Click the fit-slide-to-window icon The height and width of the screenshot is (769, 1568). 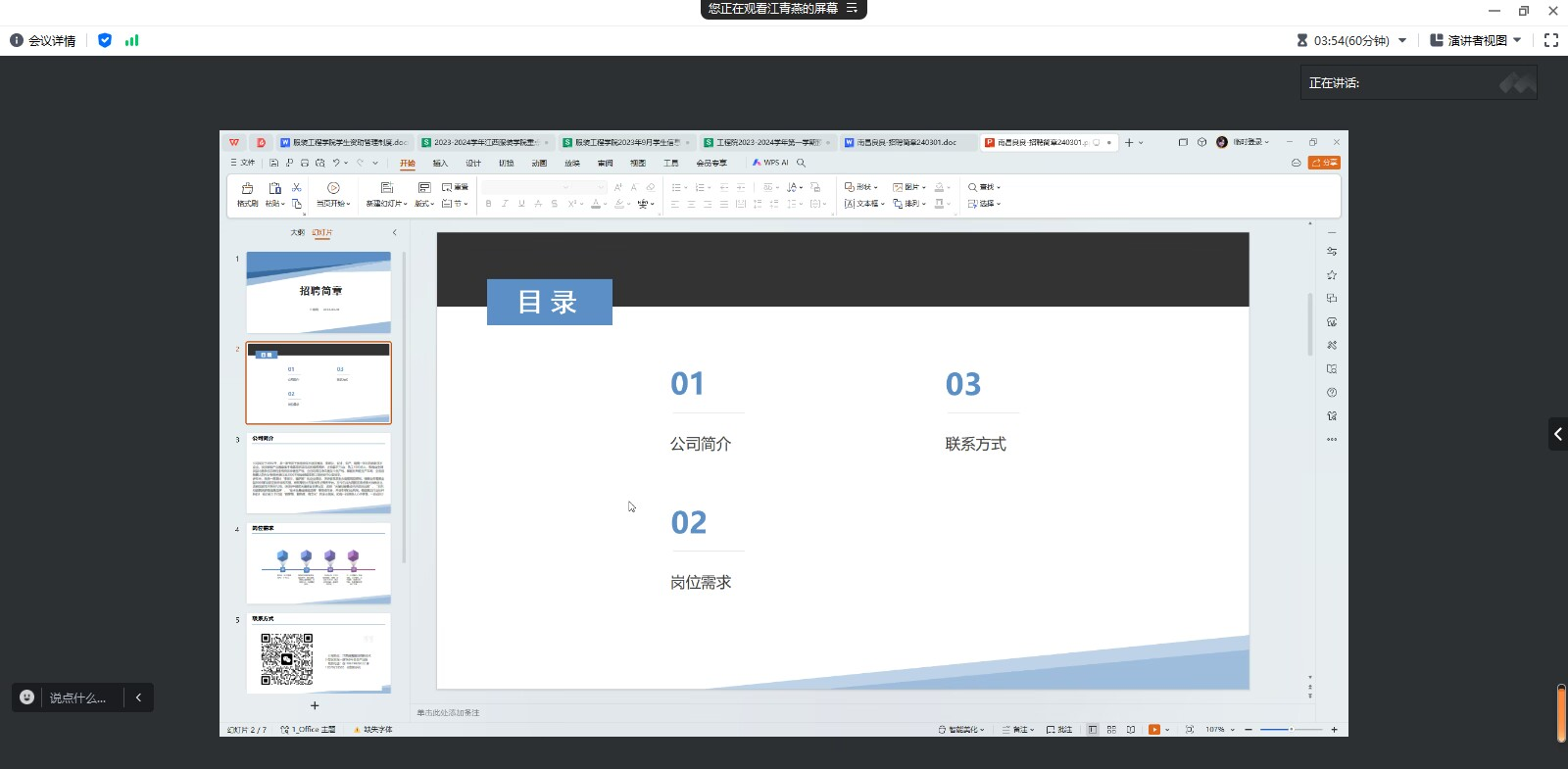click(x=1189, y=730)
